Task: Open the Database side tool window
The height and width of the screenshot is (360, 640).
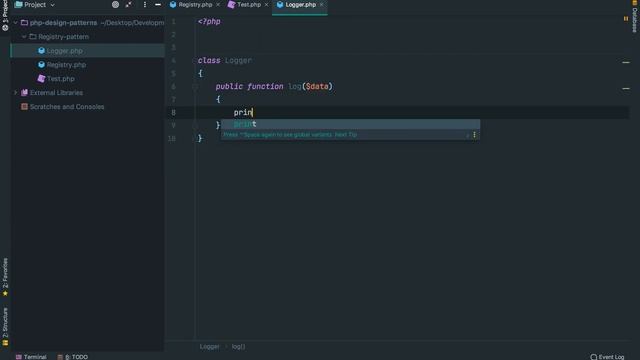Action: click(x=635, y=16)
